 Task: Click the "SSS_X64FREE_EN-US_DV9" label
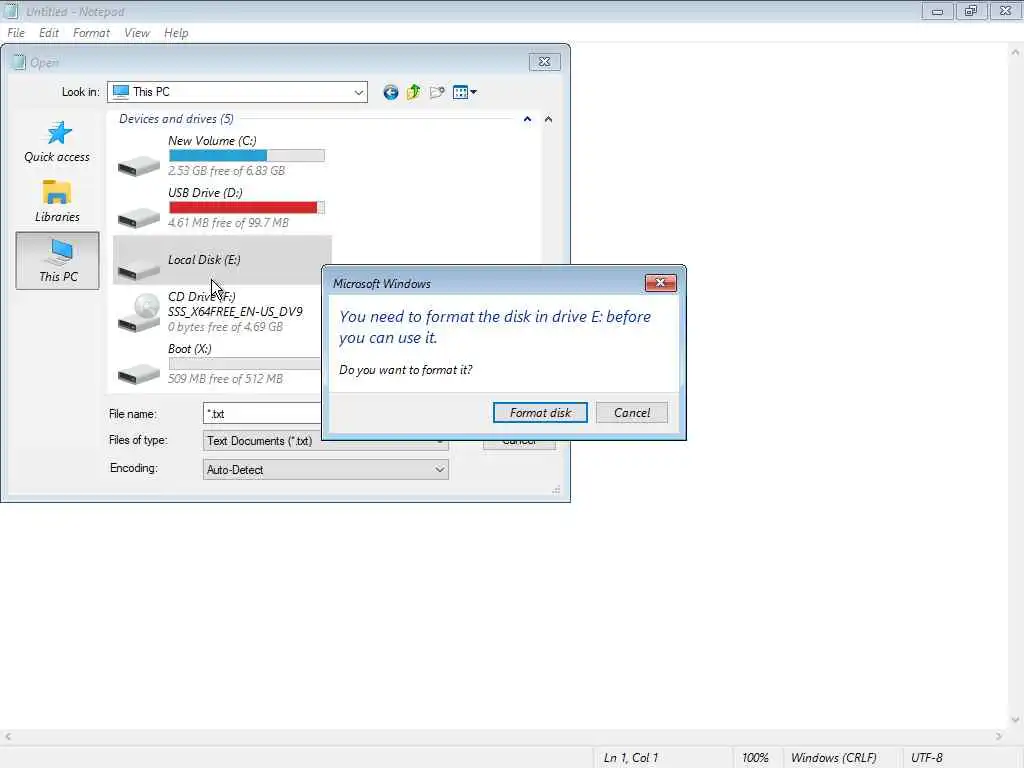coord(235,312)
